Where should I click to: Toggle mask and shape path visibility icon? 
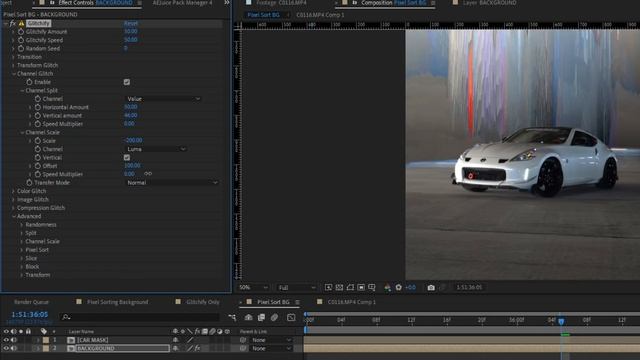(350, 287)
